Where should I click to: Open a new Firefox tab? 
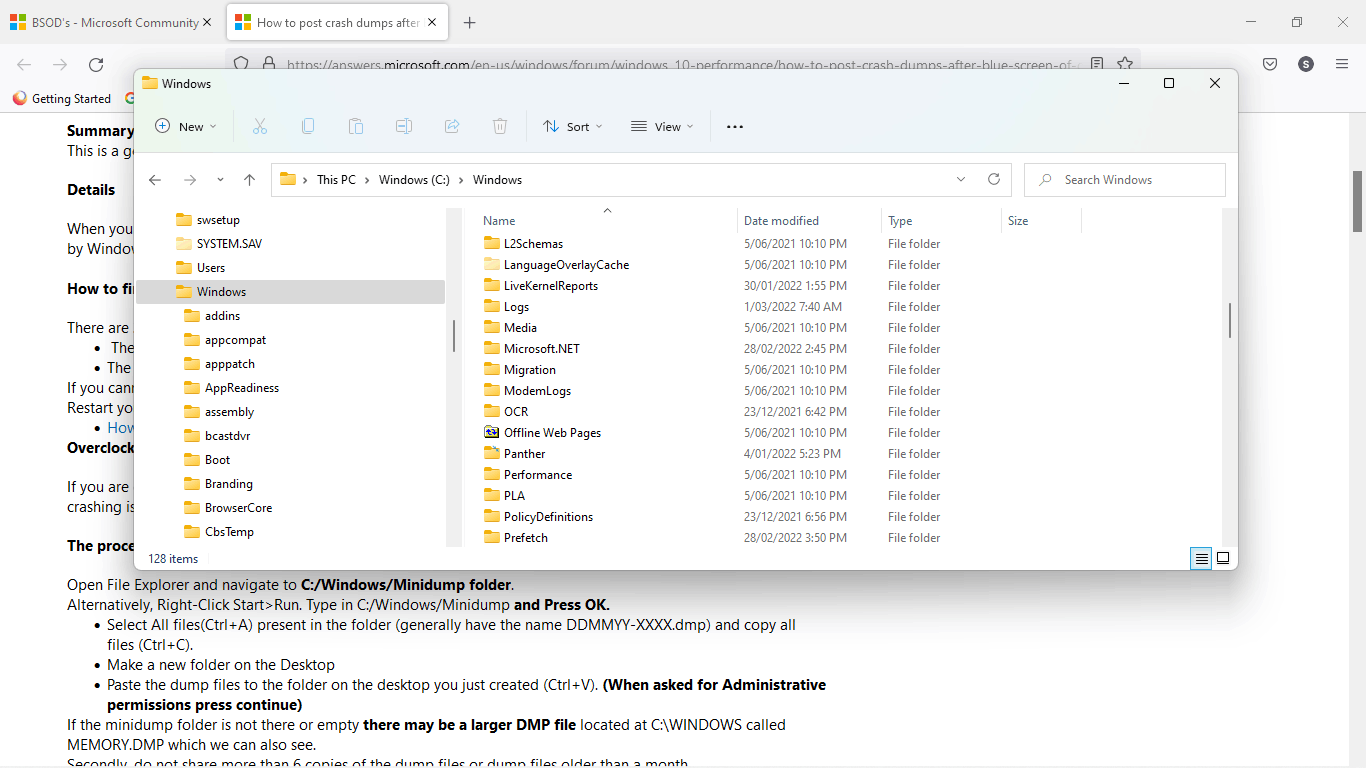click(x=470, y=23)
